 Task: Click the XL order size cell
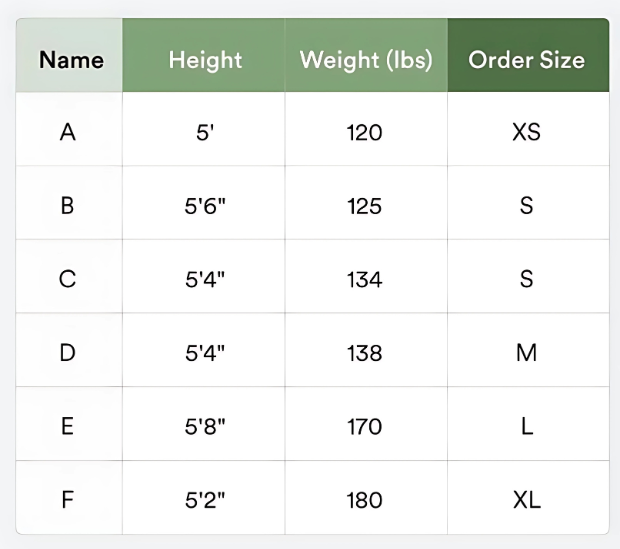[x=526, y=500]
